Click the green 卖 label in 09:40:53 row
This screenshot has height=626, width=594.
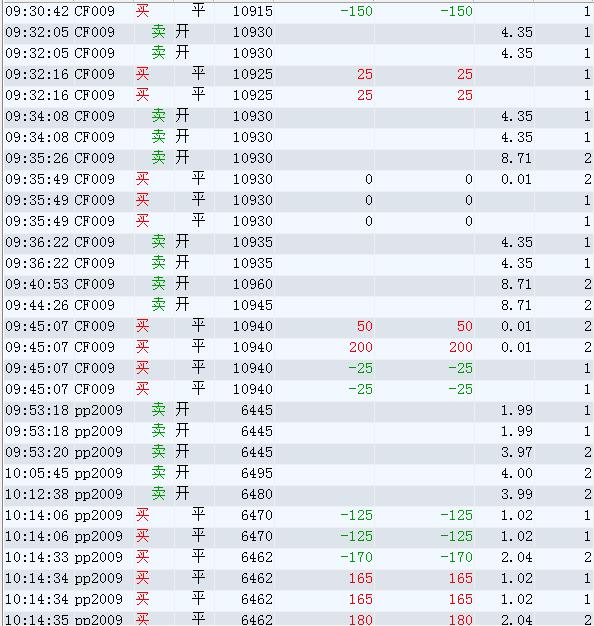[158, 284]
